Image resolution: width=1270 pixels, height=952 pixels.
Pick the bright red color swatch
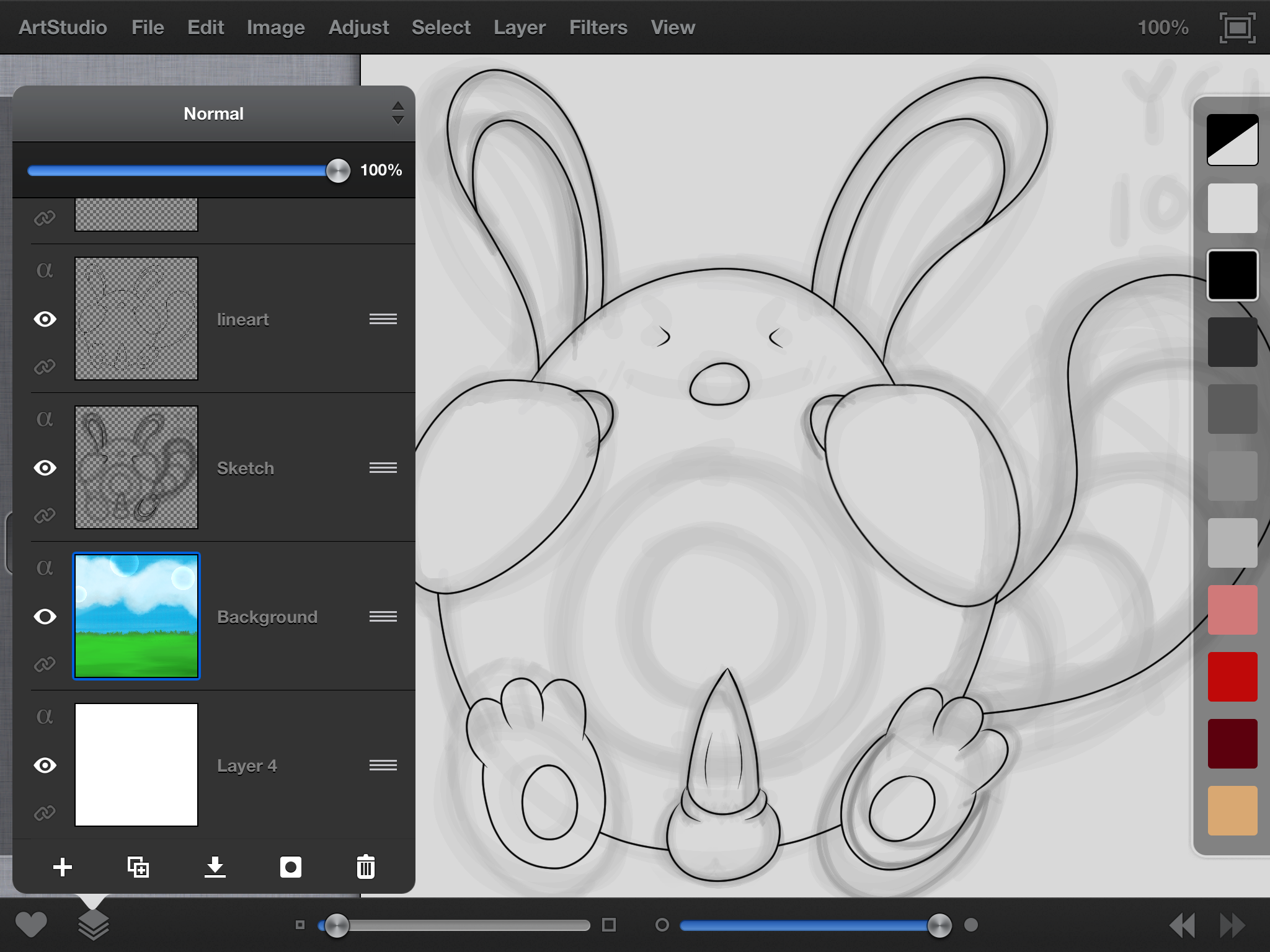(1232, 676)
